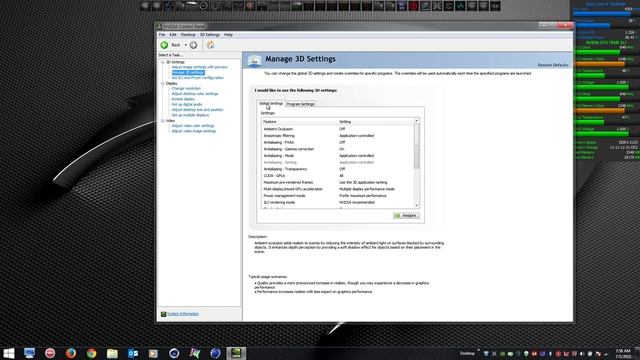Image resolution: width=640 pixels, height=360 pixels.
Task: Click the Manage 3D Settings header icon
Action: [x=254, y=61]
